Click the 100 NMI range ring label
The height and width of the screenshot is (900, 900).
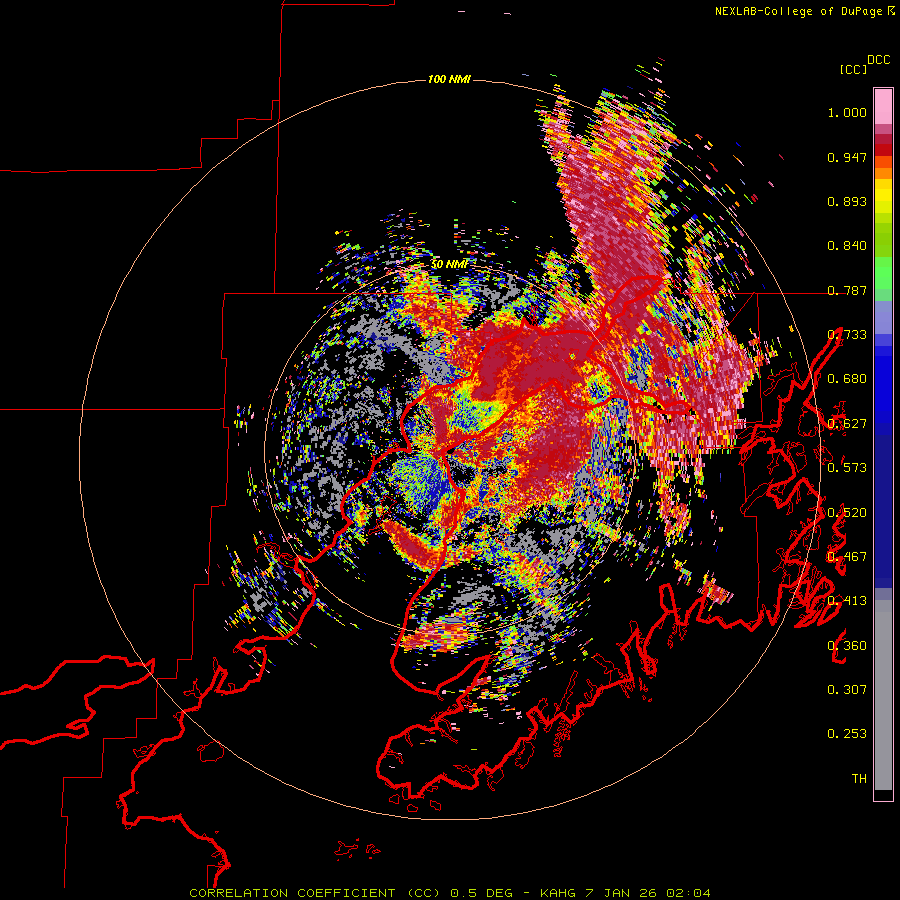(x=449, y=79)
